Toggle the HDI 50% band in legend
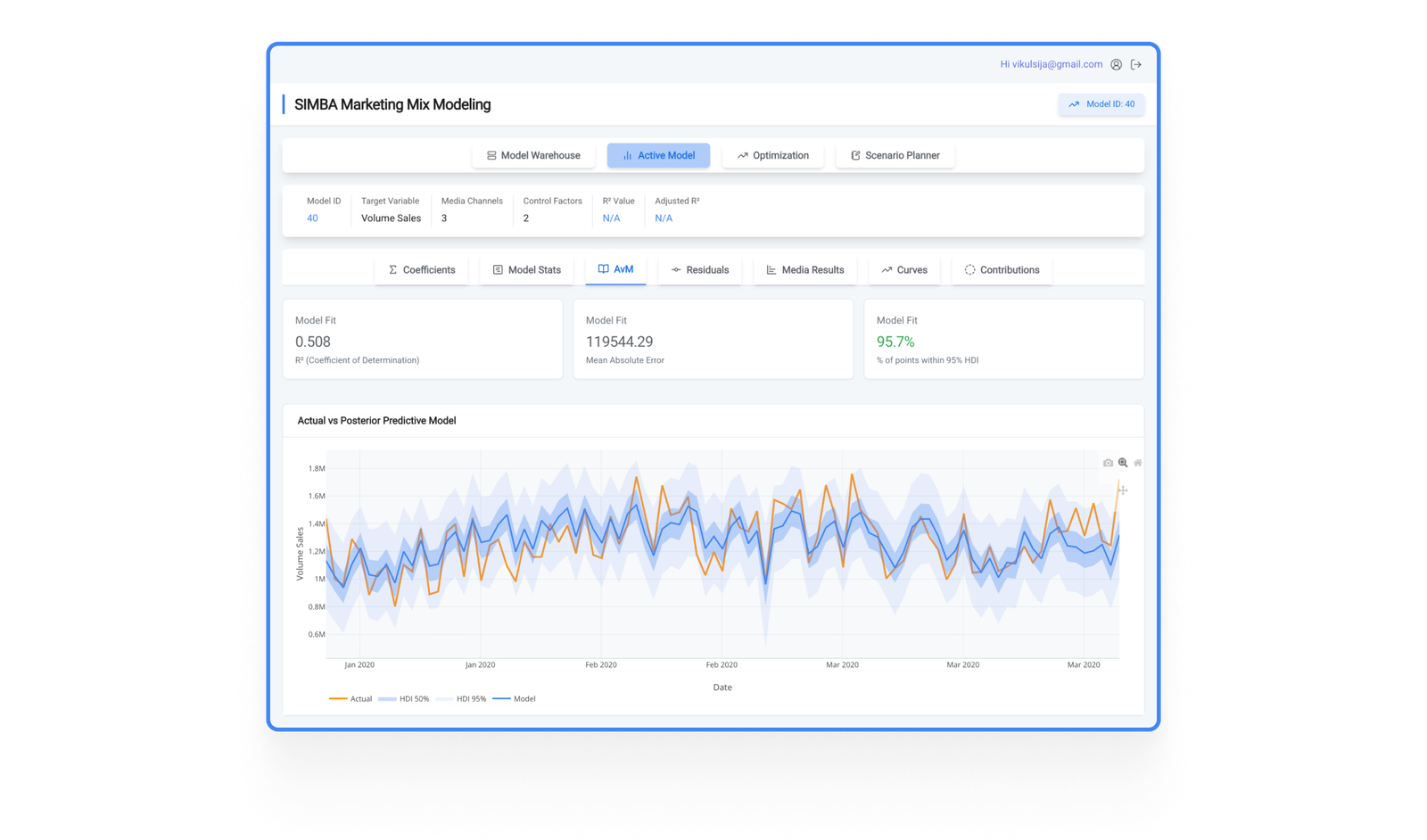This screenshot has height=840, width=1427. [403, 699]
